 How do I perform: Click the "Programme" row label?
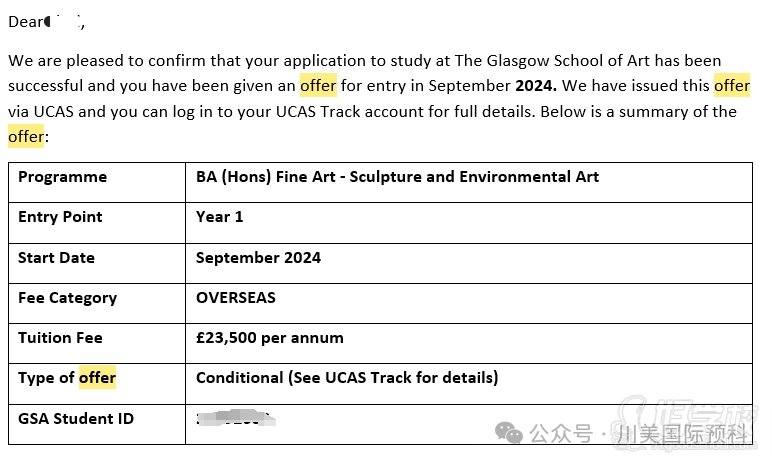pos(62,177)
